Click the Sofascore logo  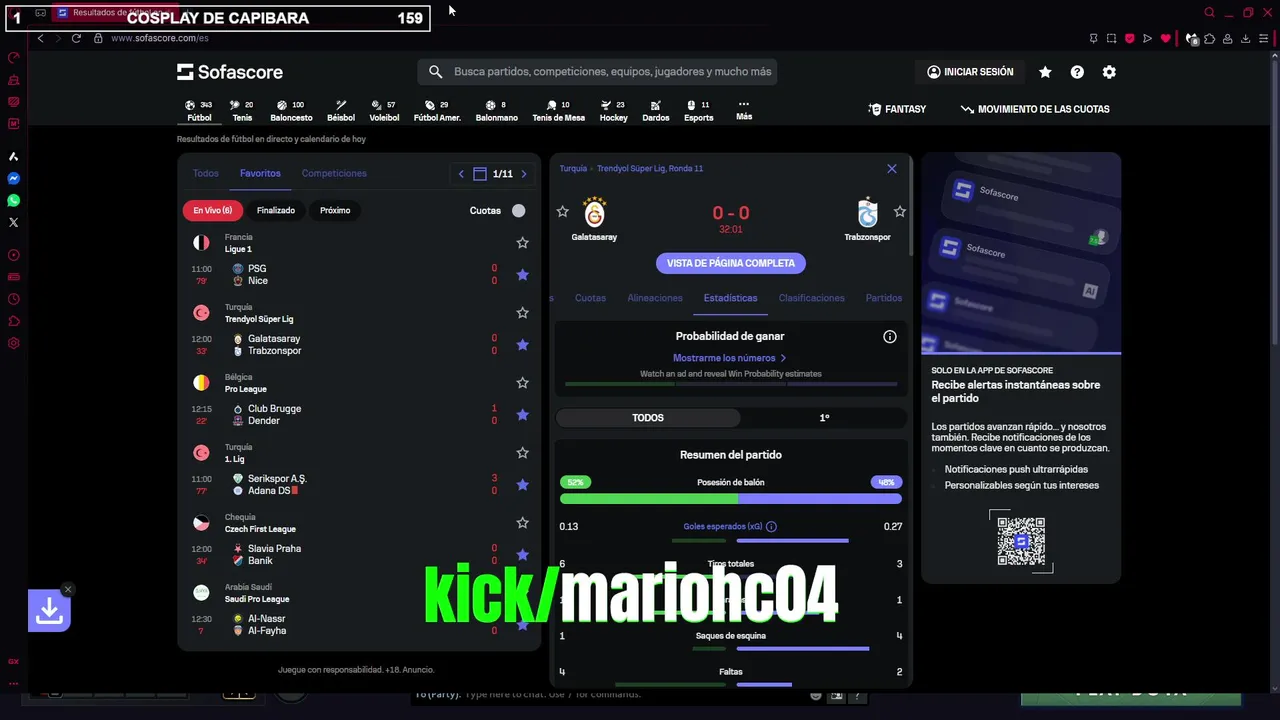point(230,72)
